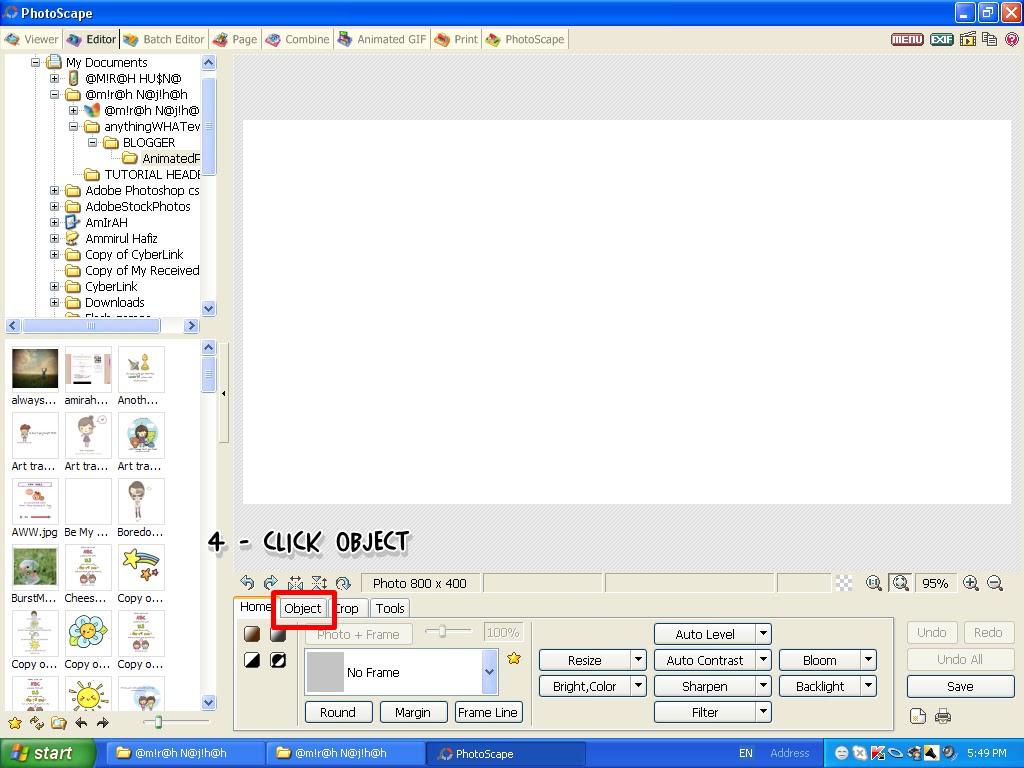The width and height of the screenshot is (1024, 768).
Task: Click the undo arrow icon above the Home tab
Action: pos(247,583)
